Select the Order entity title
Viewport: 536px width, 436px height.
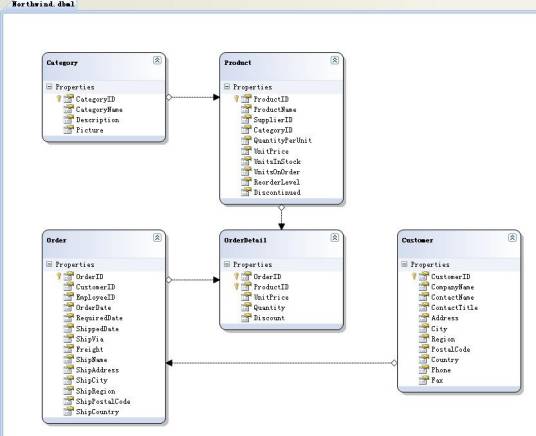[56, 240]
